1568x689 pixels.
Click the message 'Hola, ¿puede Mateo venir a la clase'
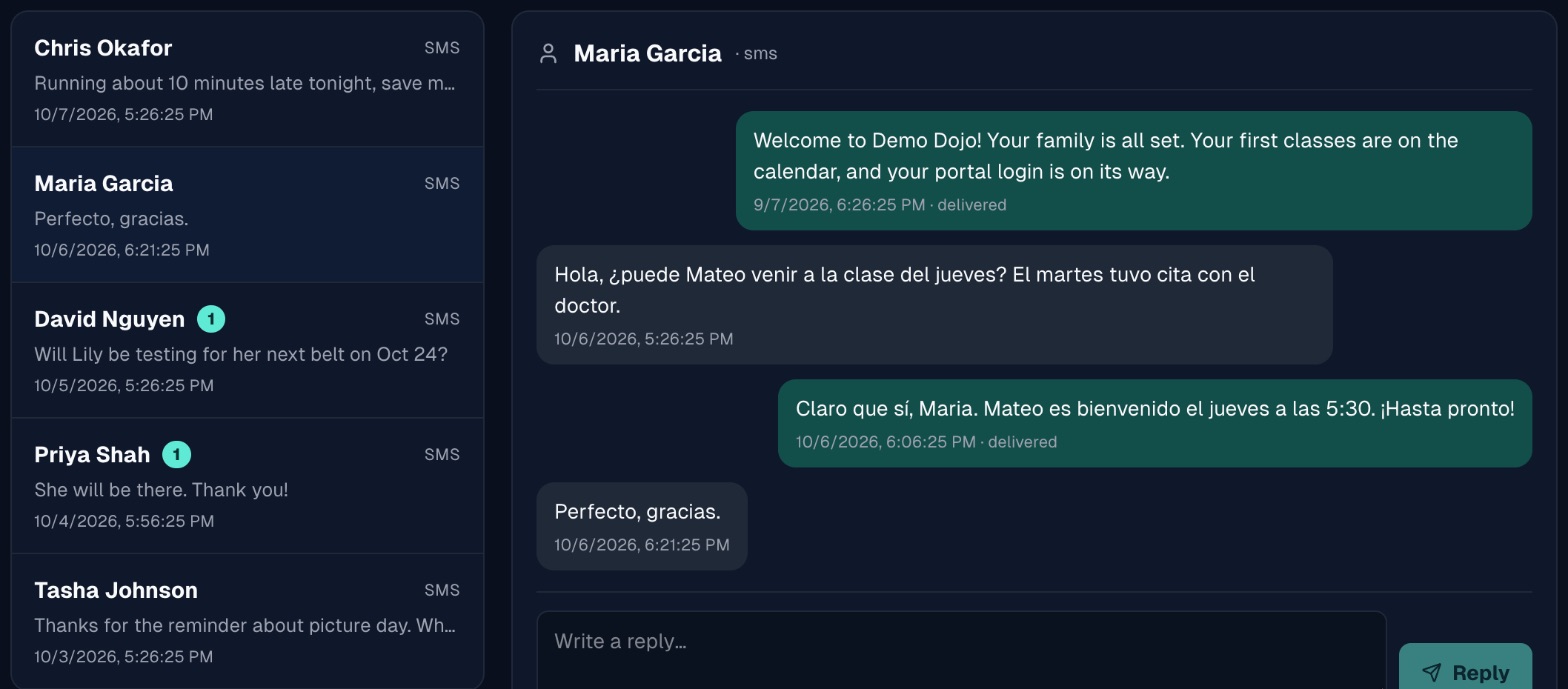click(934, 305)
